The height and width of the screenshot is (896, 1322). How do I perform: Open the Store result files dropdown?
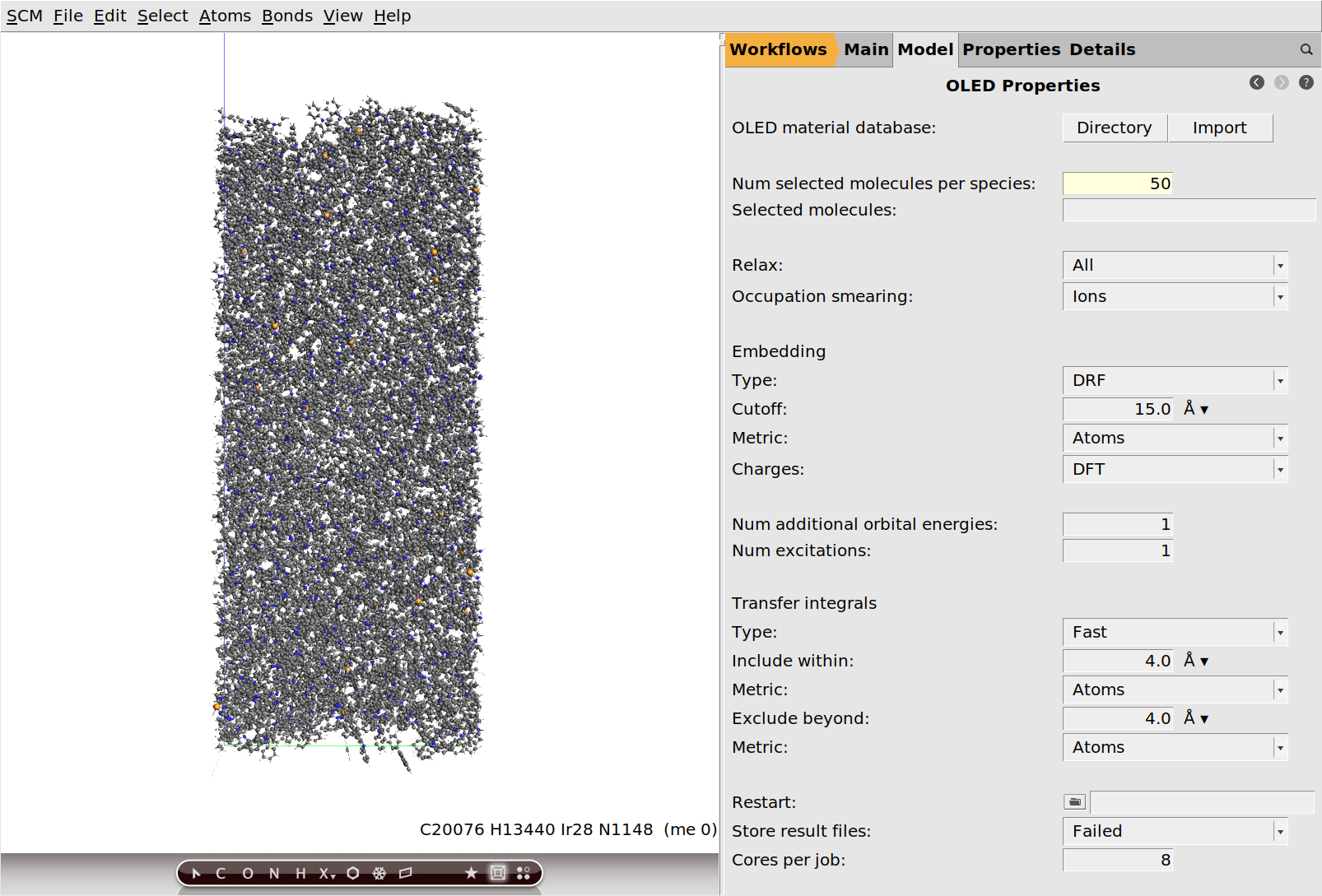[x=1175, y=831]
